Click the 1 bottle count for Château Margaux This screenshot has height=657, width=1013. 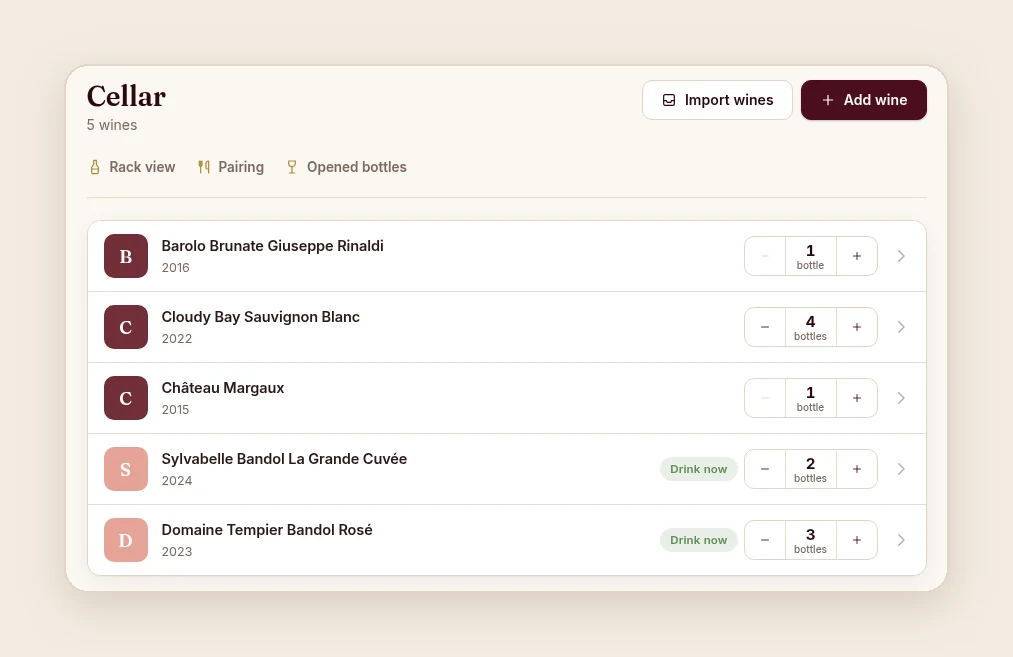coord(811,399)
